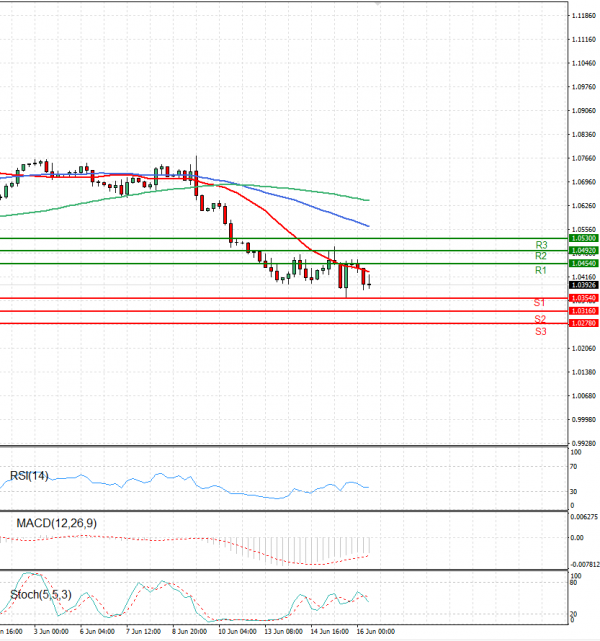Select the S2 support label
Screen dimensions: 600x641
pyautogui.click(x=540, y=319)
